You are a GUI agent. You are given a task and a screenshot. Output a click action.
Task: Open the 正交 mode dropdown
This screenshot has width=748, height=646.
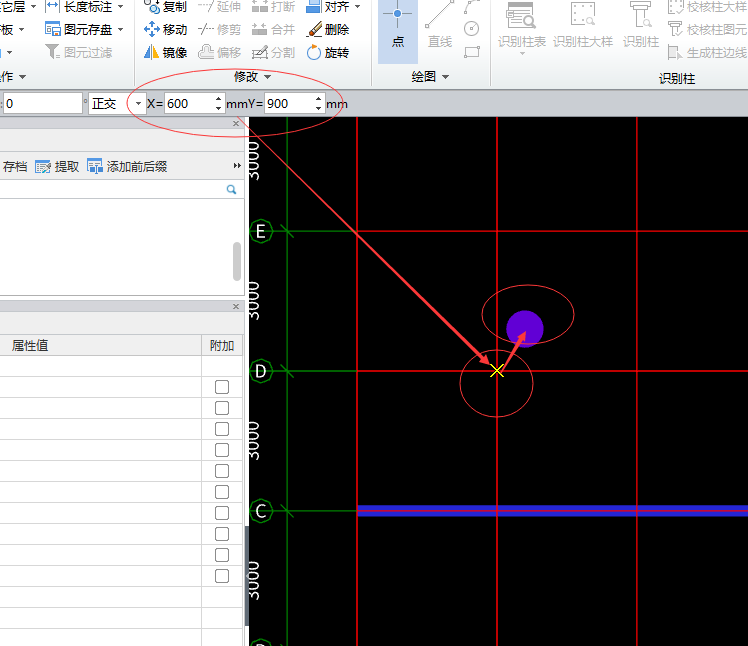click(x=138, y=104)
